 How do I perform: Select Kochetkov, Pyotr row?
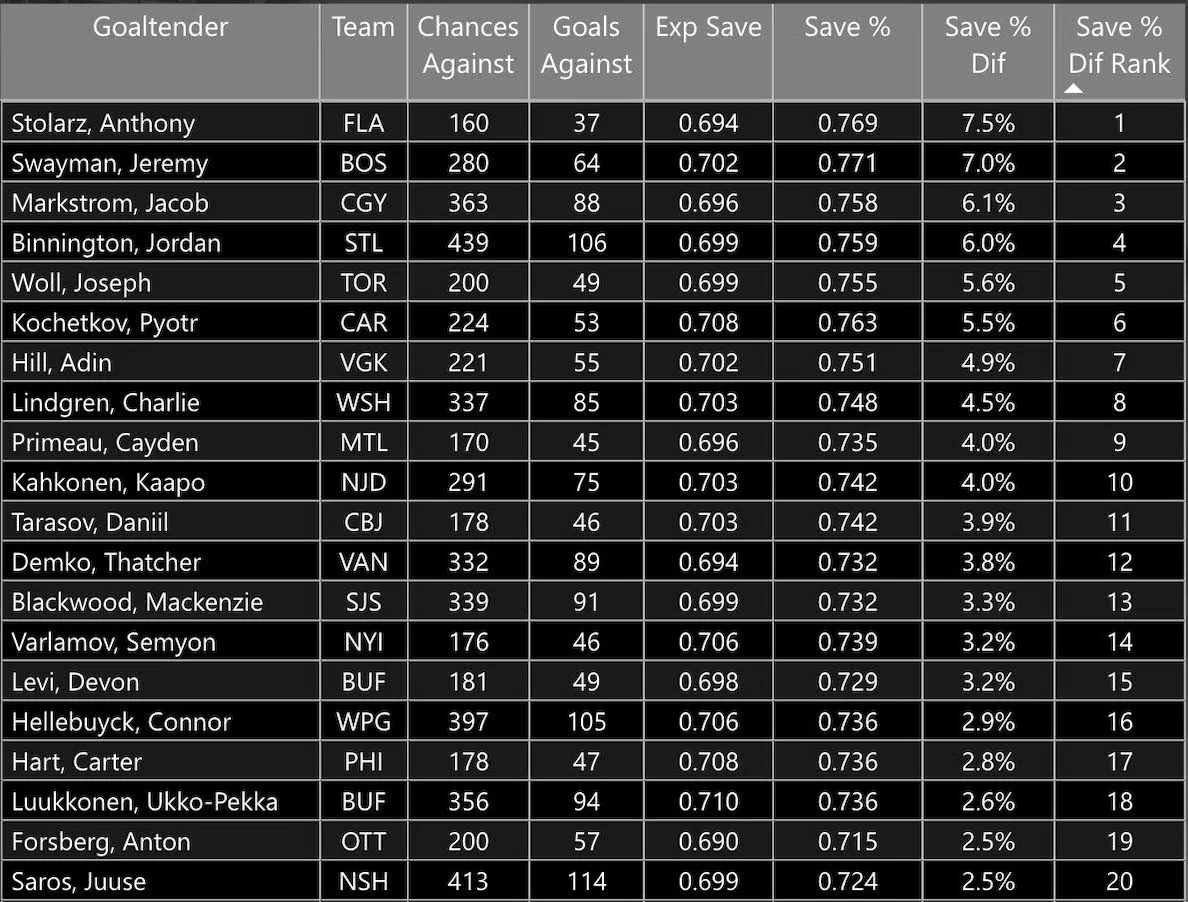[x=104, y=323]
